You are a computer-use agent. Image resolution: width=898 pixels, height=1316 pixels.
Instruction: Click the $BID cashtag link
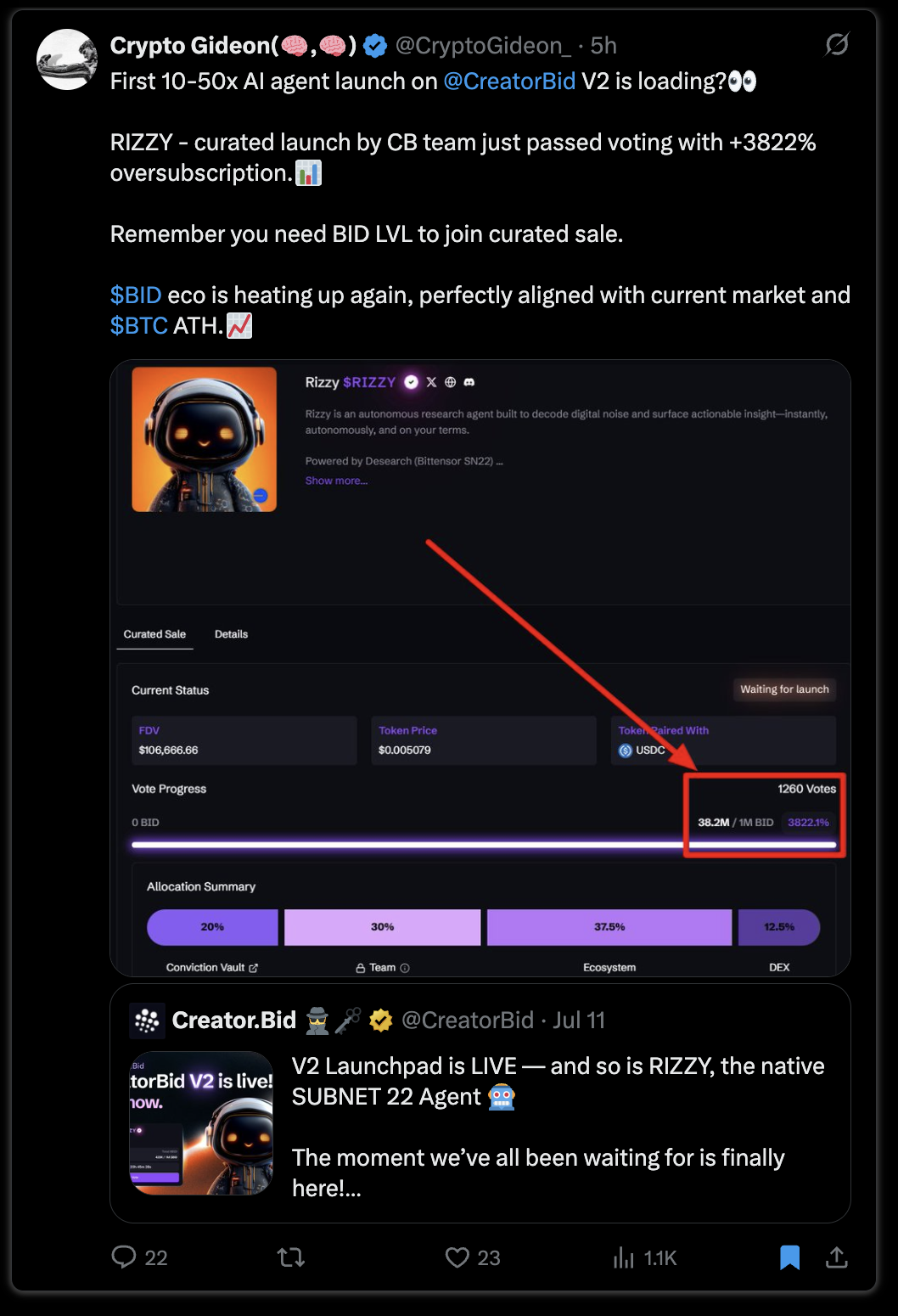[136, 295]
